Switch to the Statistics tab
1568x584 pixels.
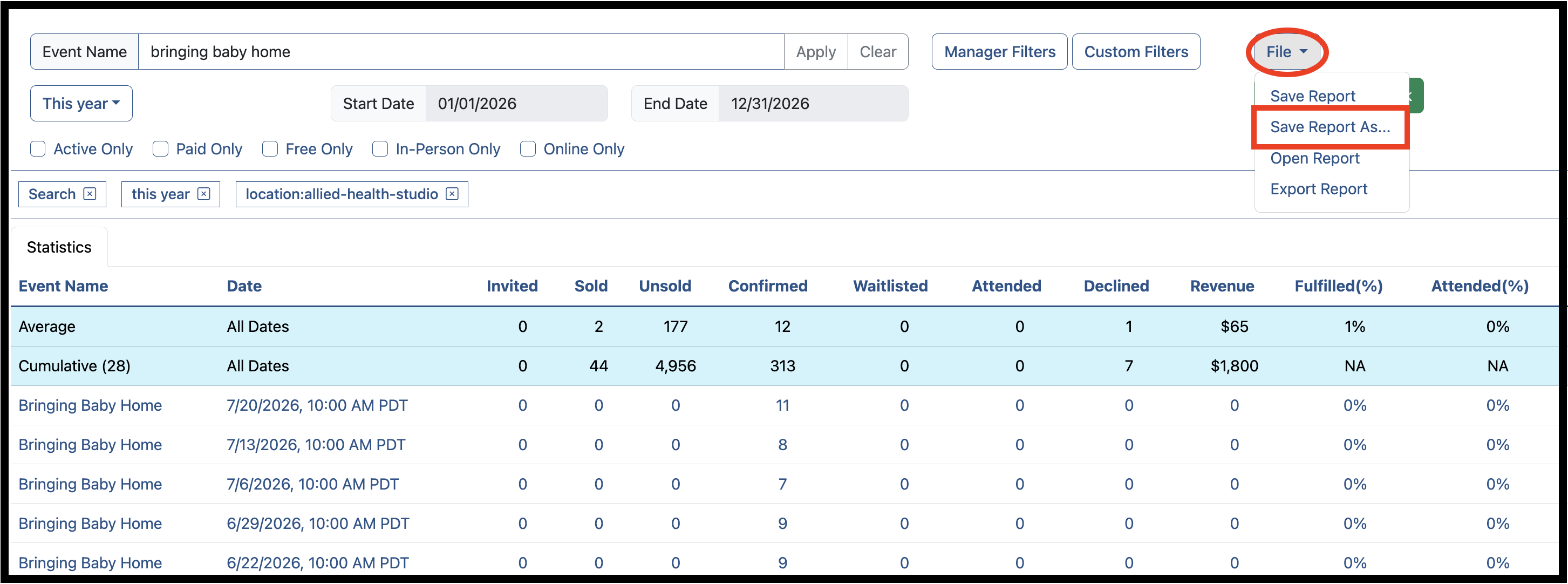point(59,247)
